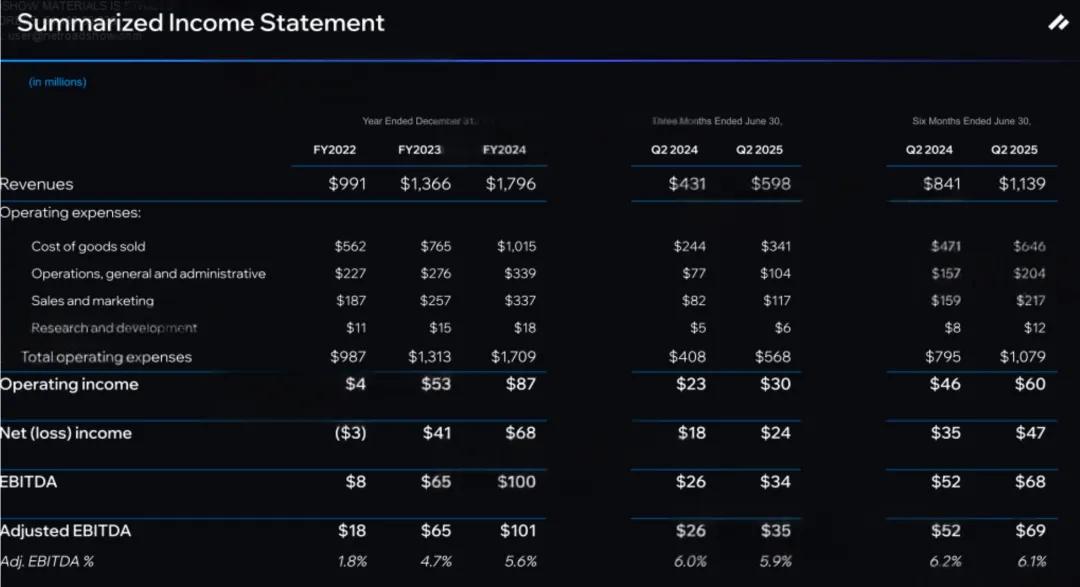Click the "(in millions)" note
Screen dimensions: 1080x587
(58, 82)
